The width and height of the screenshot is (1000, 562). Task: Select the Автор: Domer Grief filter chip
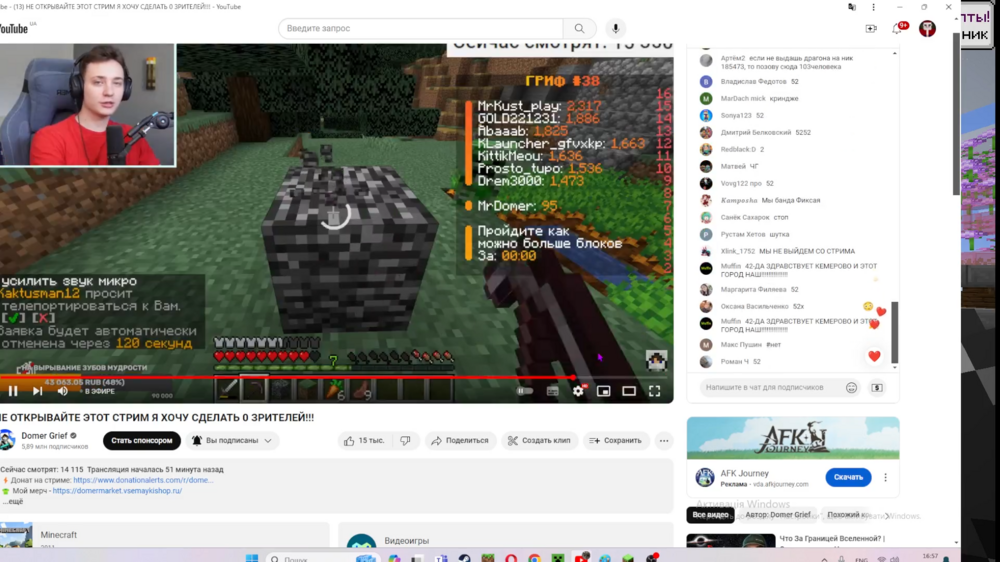pos(777,515)
